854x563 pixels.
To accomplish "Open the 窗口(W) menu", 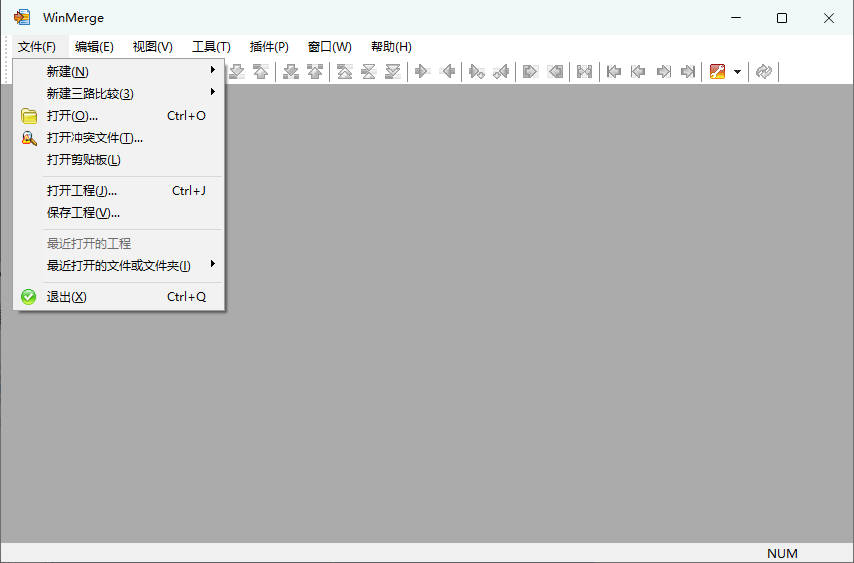I will 330,47.
